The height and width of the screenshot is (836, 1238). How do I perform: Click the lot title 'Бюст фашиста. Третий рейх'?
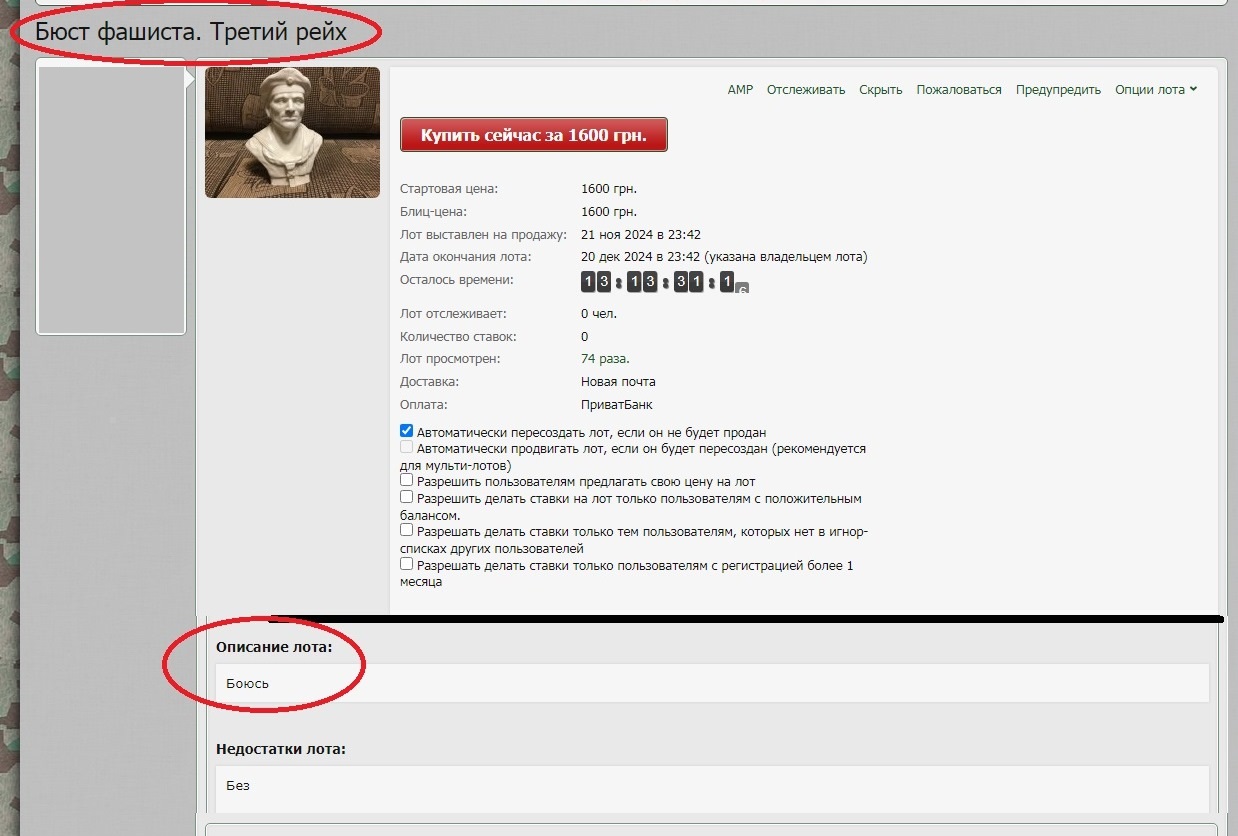point(191,32)
